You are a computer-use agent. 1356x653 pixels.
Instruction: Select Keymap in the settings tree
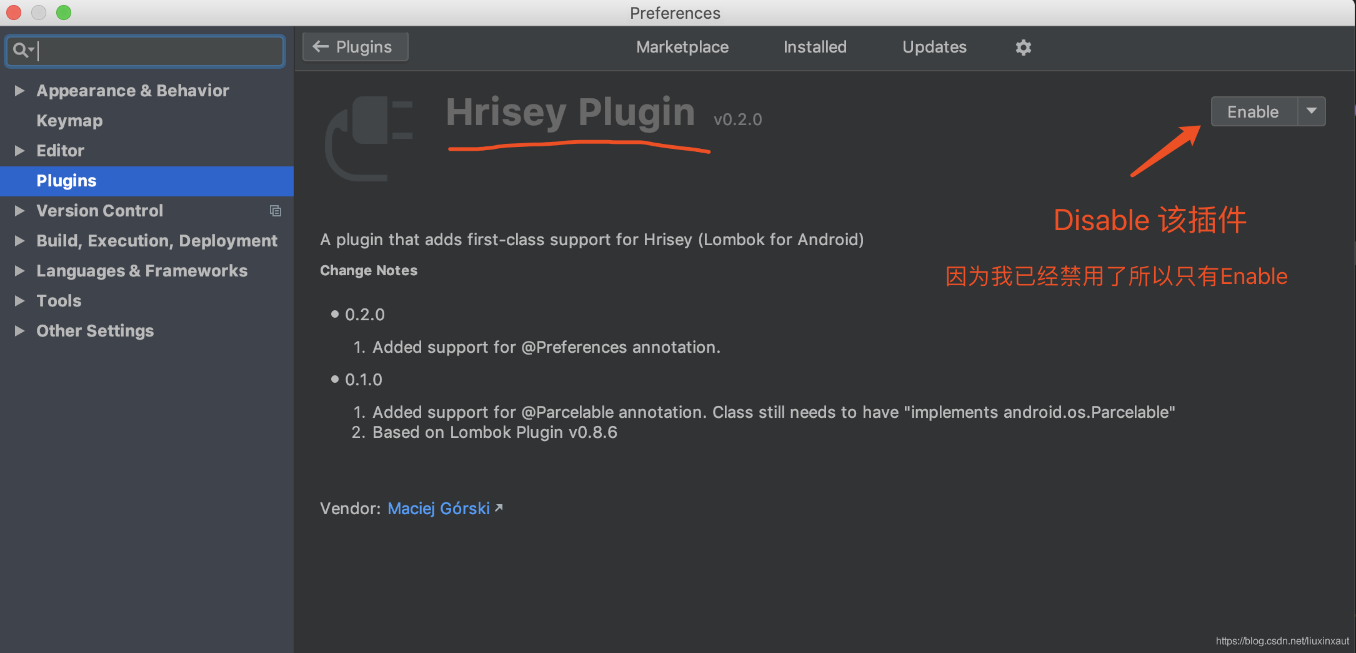69,121
